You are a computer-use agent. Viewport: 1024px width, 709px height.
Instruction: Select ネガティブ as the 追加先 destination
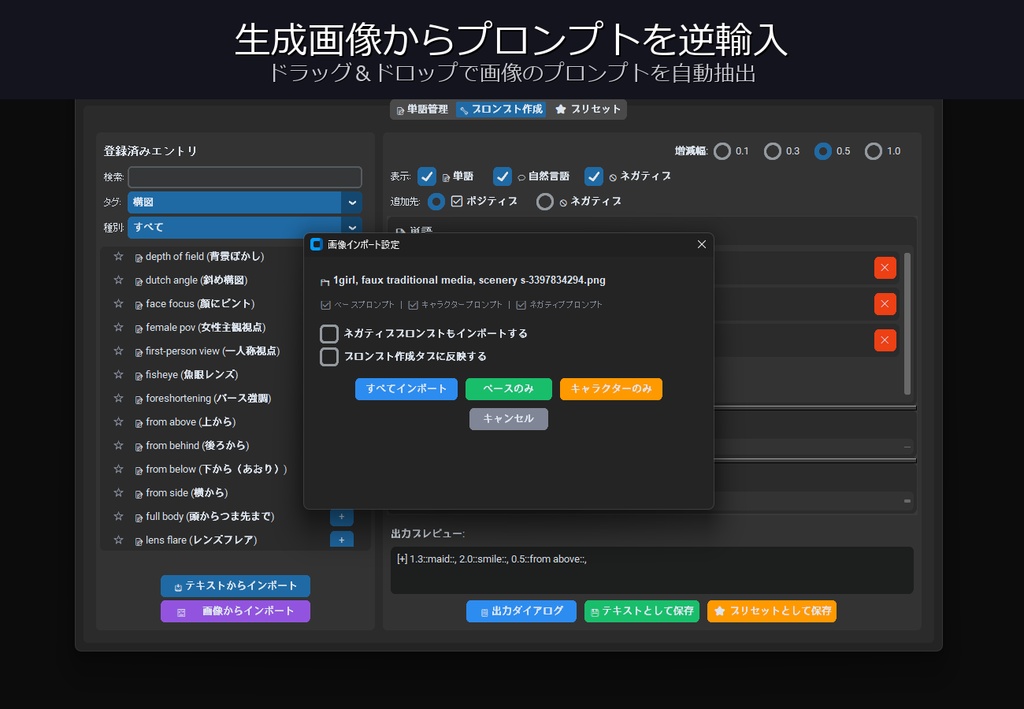(x=545, y=201)
